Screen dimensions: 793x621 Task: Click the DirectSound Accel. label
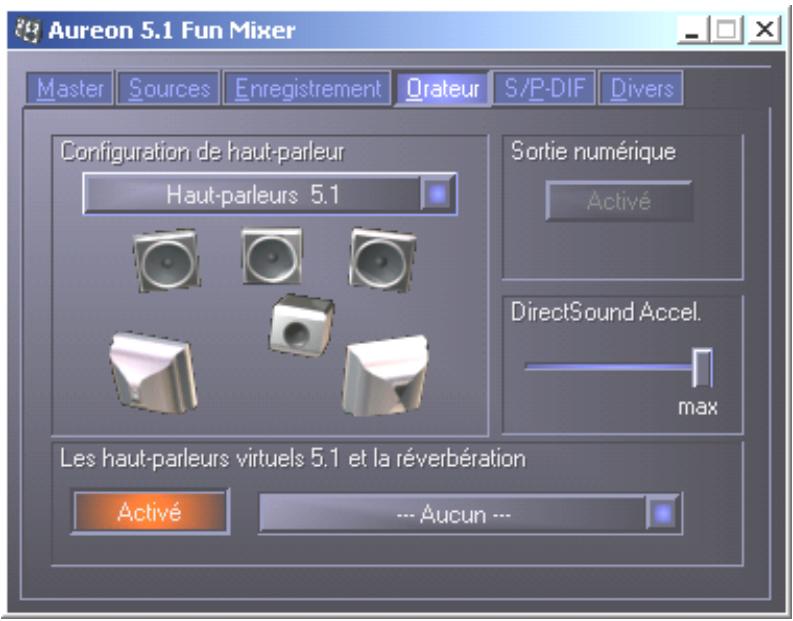click(606, 312)
